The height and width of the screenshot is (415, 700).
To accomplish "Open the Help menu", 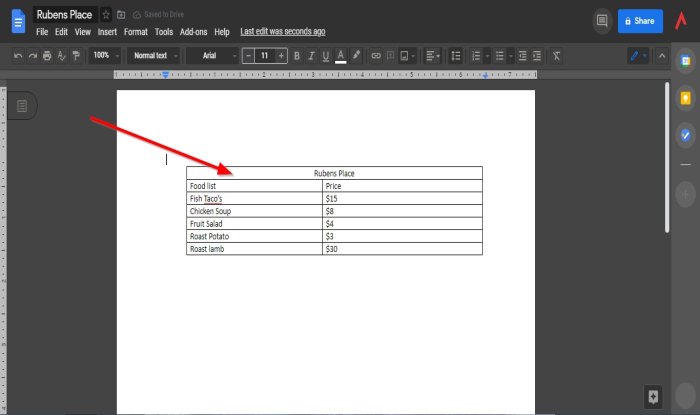I will point(222,32).
